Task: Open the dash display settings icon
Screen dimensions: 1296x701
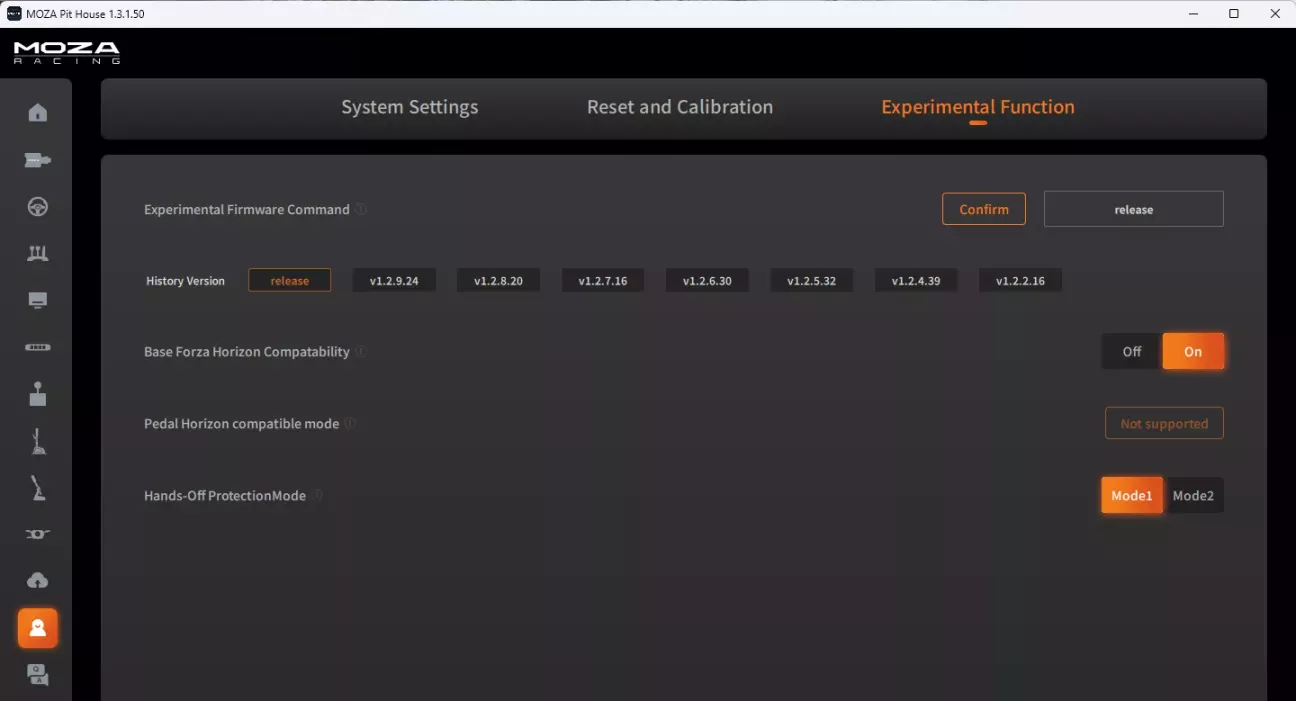Action: point(38,300)
